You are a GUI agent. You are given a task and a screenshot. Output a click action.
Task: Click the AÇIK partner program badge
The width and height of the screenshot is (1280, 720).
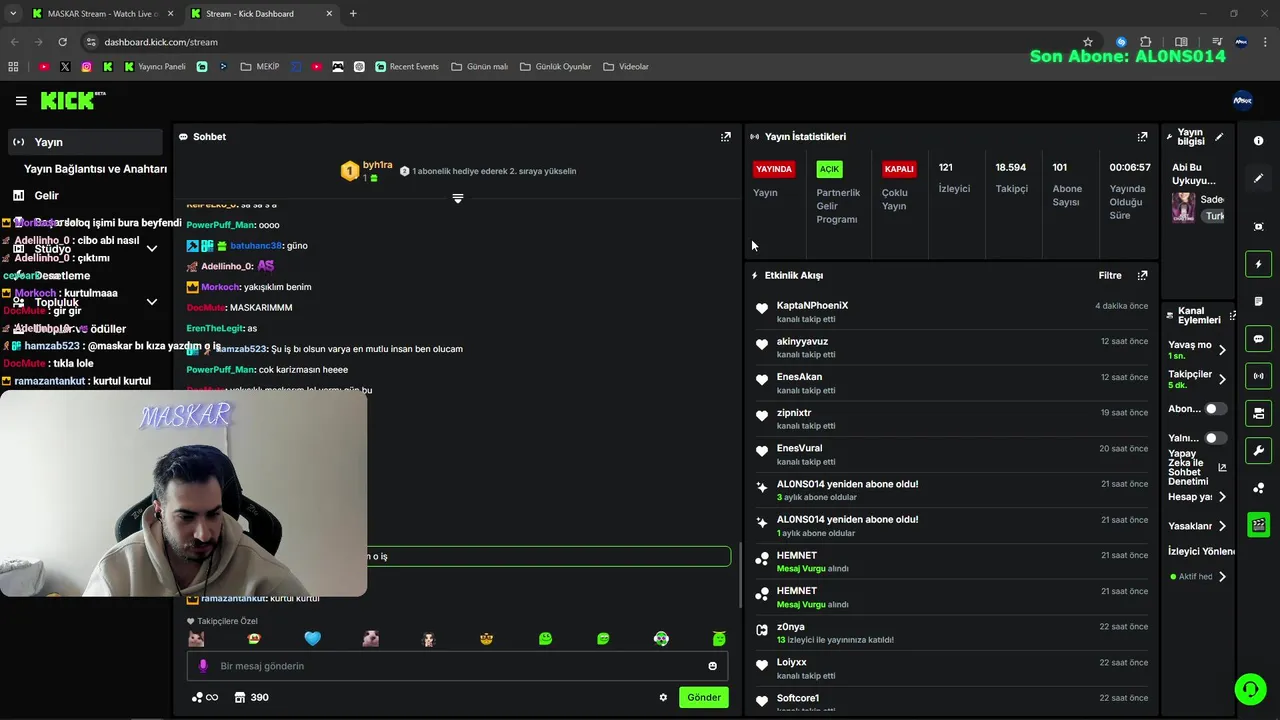(x=830, y=169)
